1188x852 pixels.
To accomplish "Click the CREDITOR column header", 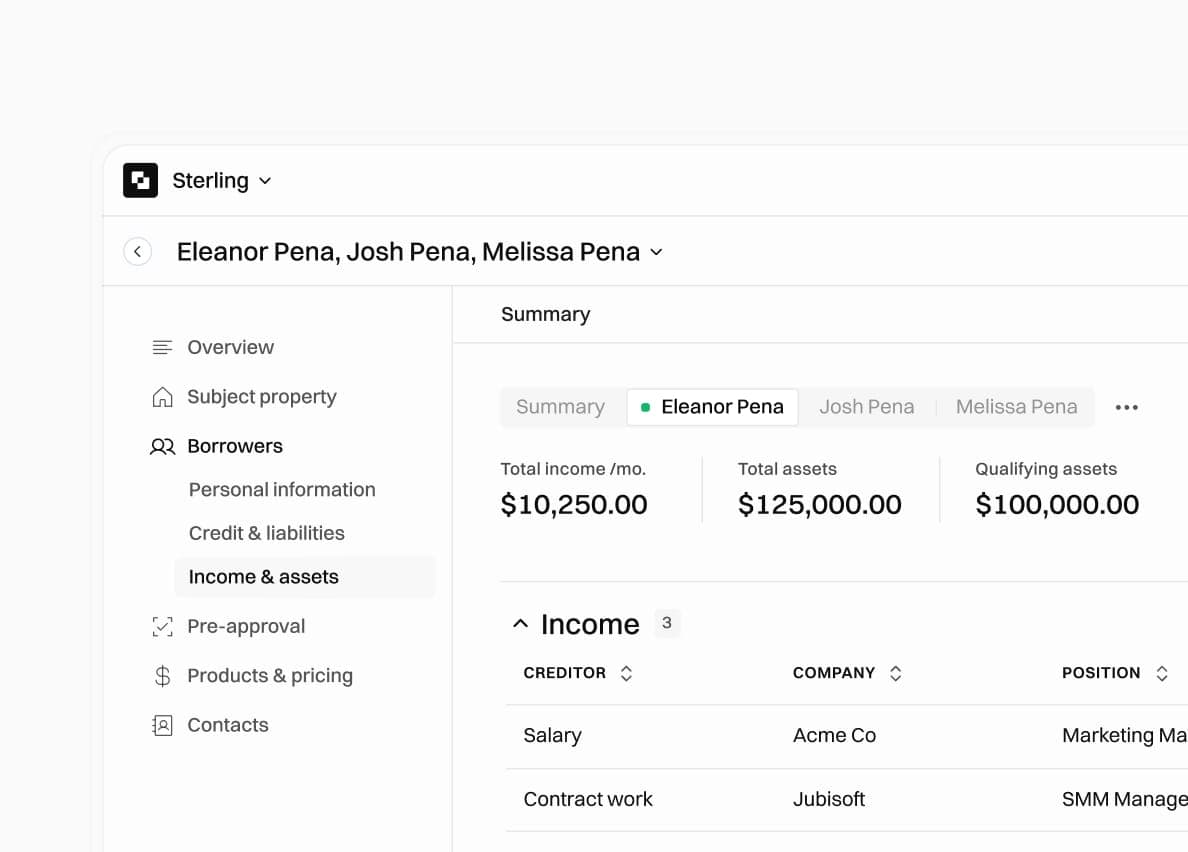I will (564, 673).
